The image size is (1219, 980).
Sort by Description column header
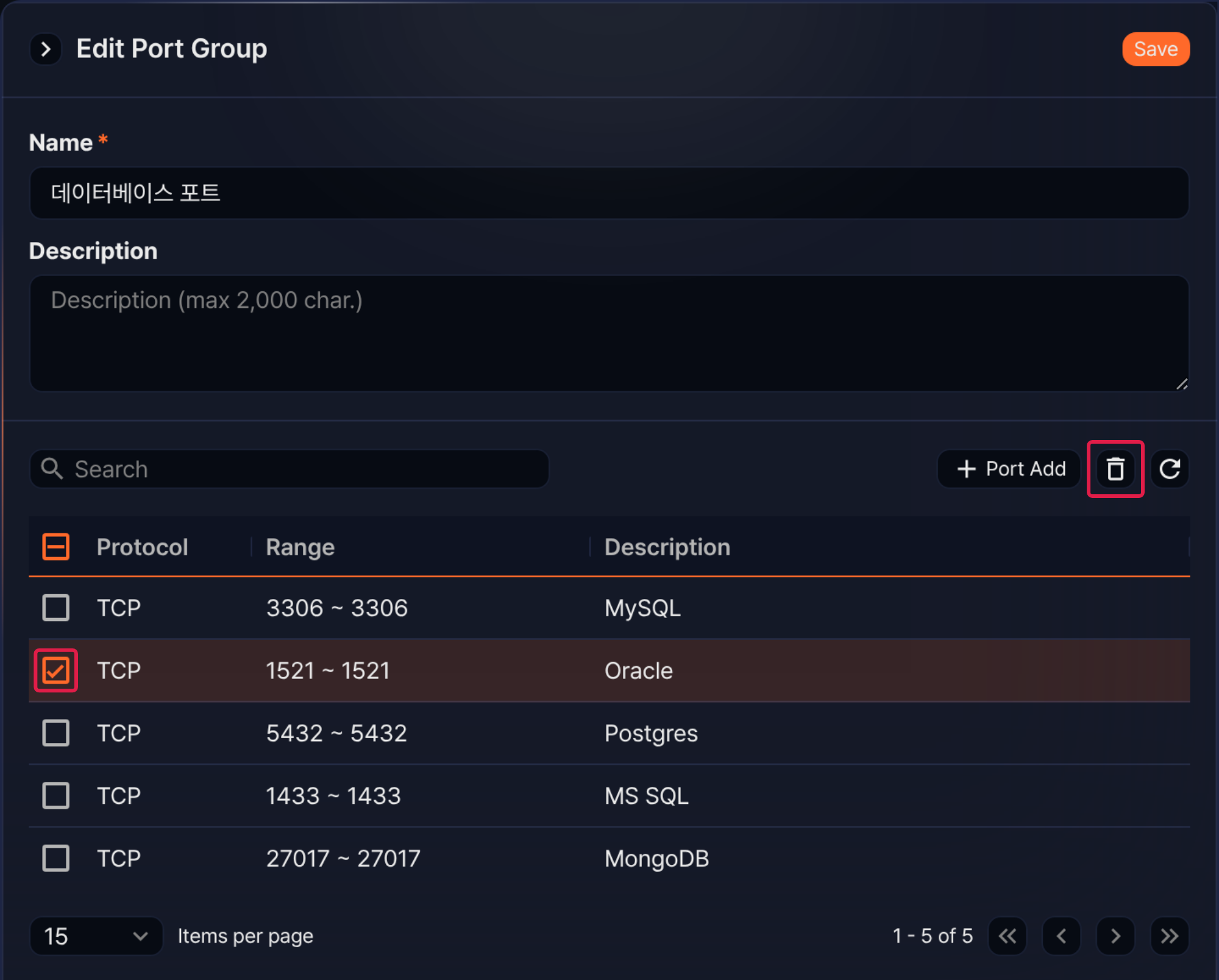[667, 547]
